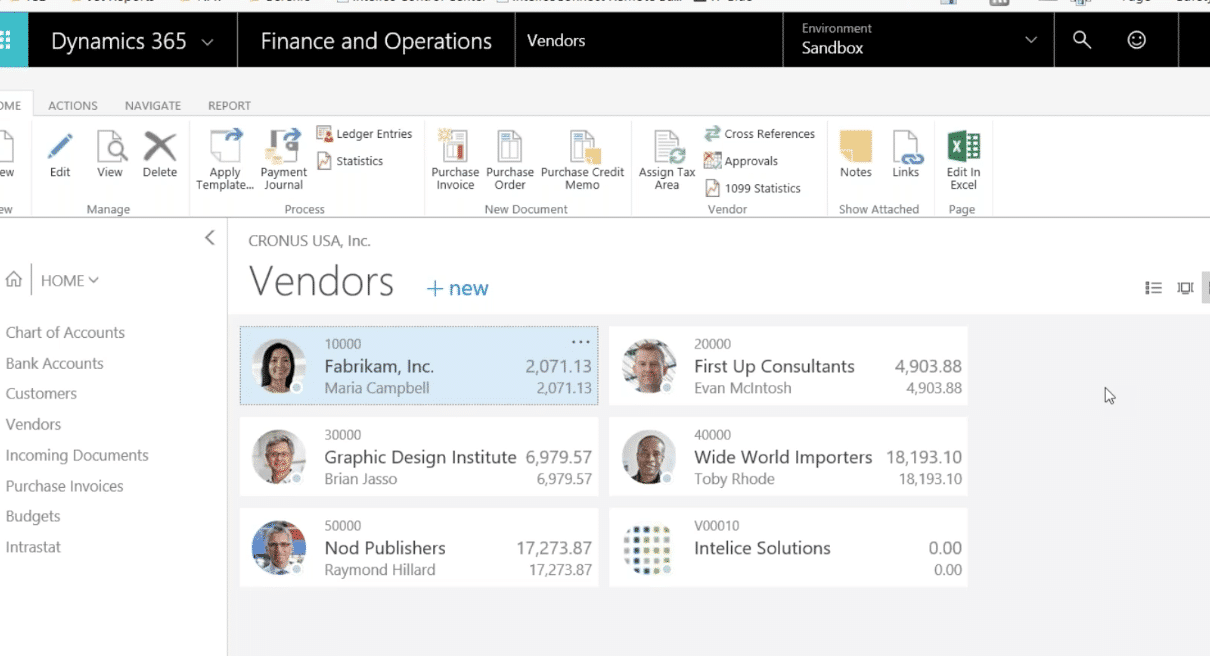This screenshot has height=656, width=1210.
Task: Click Ledger Entries in the ribbon
Action: (x=364, y=134)
